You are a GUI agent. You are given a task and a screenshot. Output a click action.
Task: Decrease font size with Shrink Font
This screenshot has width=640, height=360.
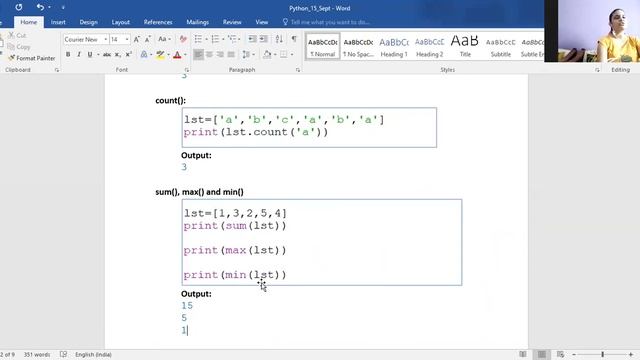(x=148, y=39)
